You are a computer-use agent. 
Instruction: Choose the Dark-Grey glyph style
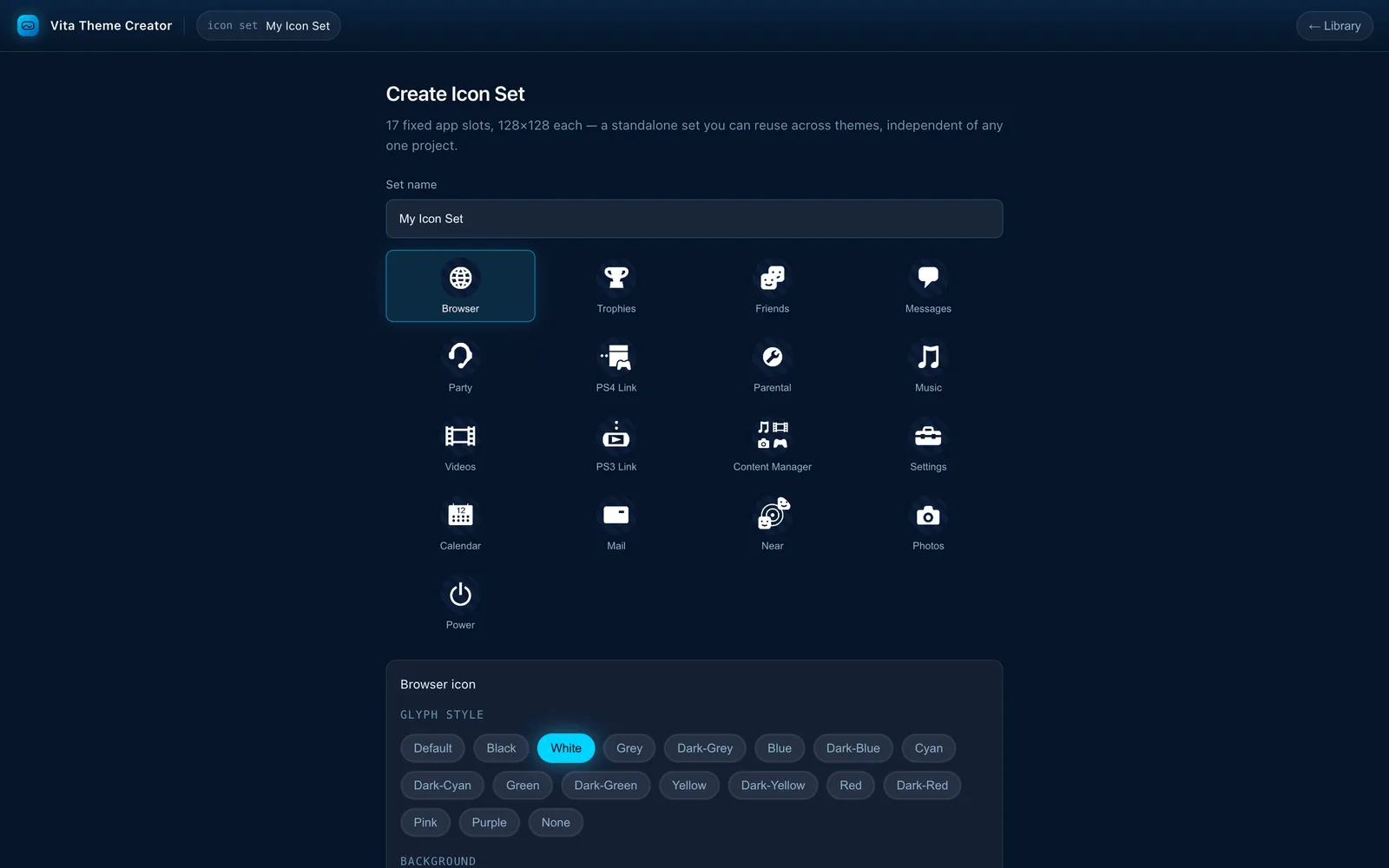pos(705,748)
